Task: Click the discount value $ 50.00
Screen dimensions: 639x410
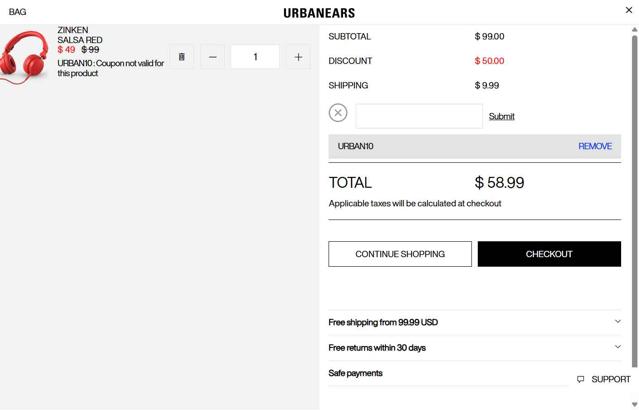Action: 489,61
